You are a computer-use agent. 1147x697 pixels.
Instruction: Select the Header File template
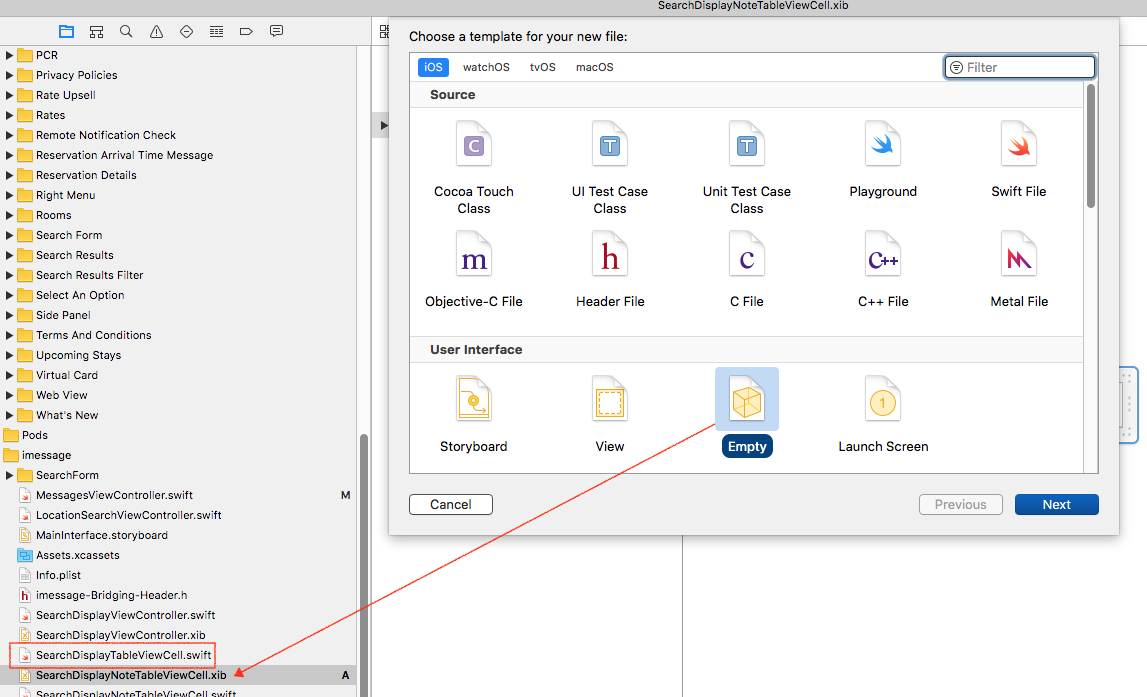(x=610, y=270)
